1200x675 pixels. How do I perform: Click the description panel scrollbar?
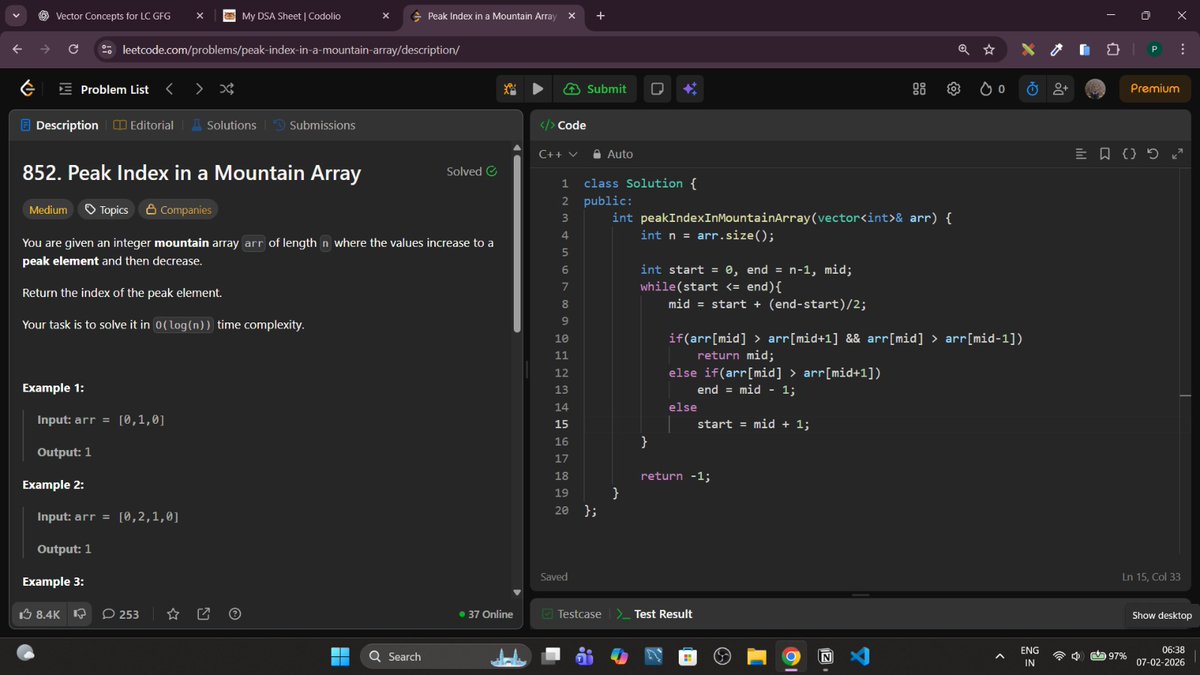click(x=517, y=245)
